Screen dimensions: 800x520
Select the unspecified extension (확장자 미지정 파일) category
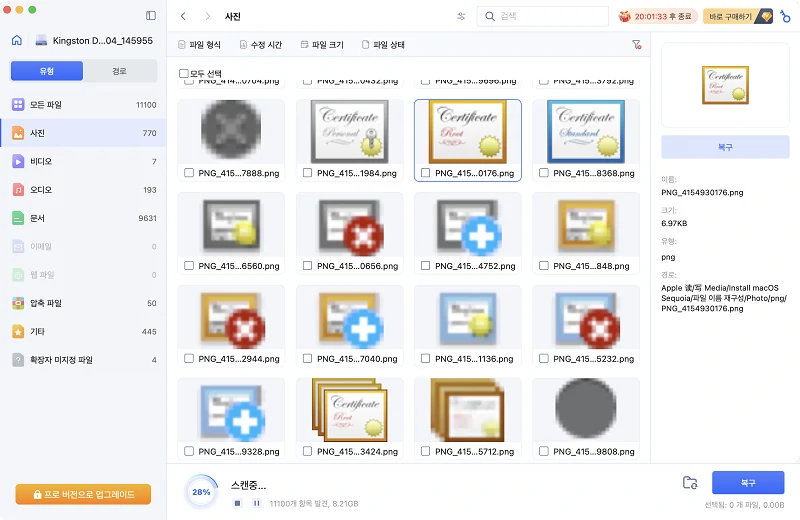pyautogui.click(x=83, y=360)
